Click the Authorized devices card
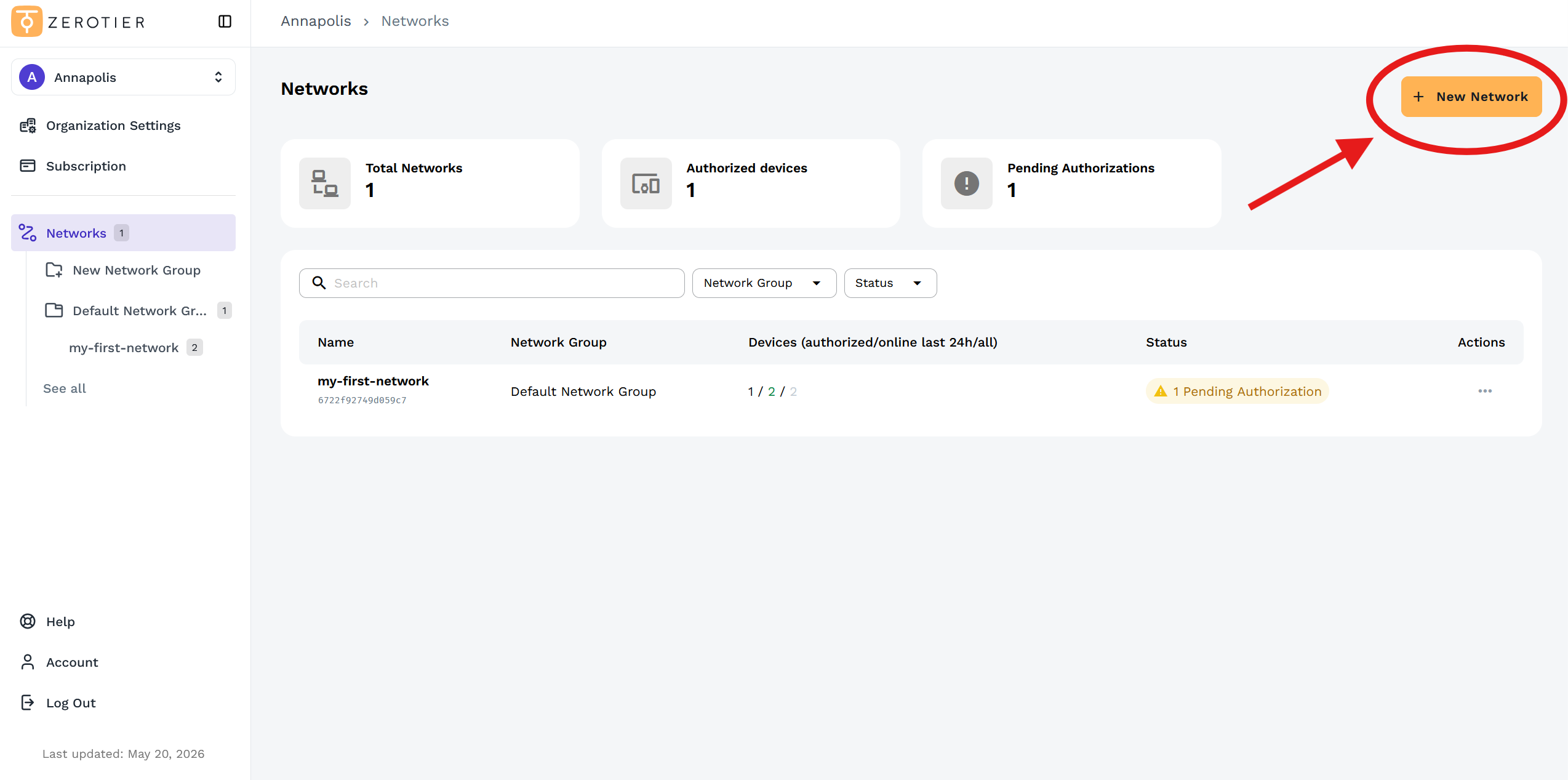The height and width of the screenshot is (780, 1568). tap(751, 183)
